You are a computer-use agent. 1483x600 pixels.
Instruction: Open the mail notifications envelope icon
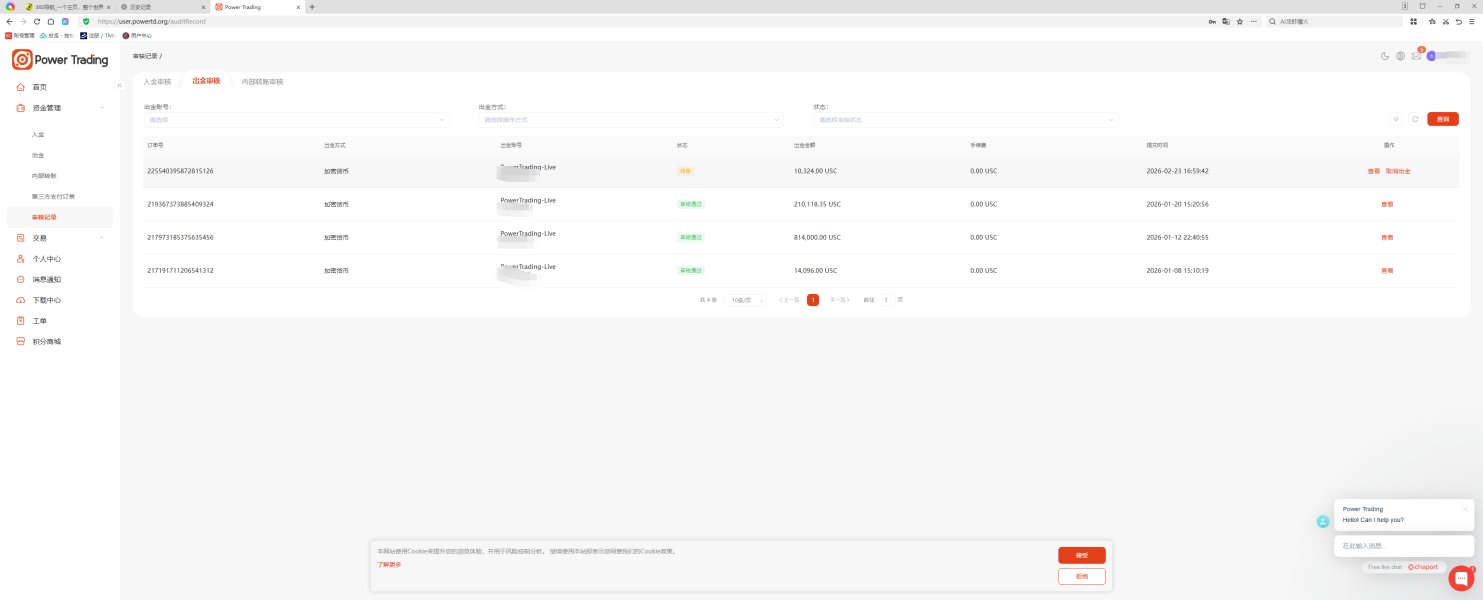[1416, 56]
